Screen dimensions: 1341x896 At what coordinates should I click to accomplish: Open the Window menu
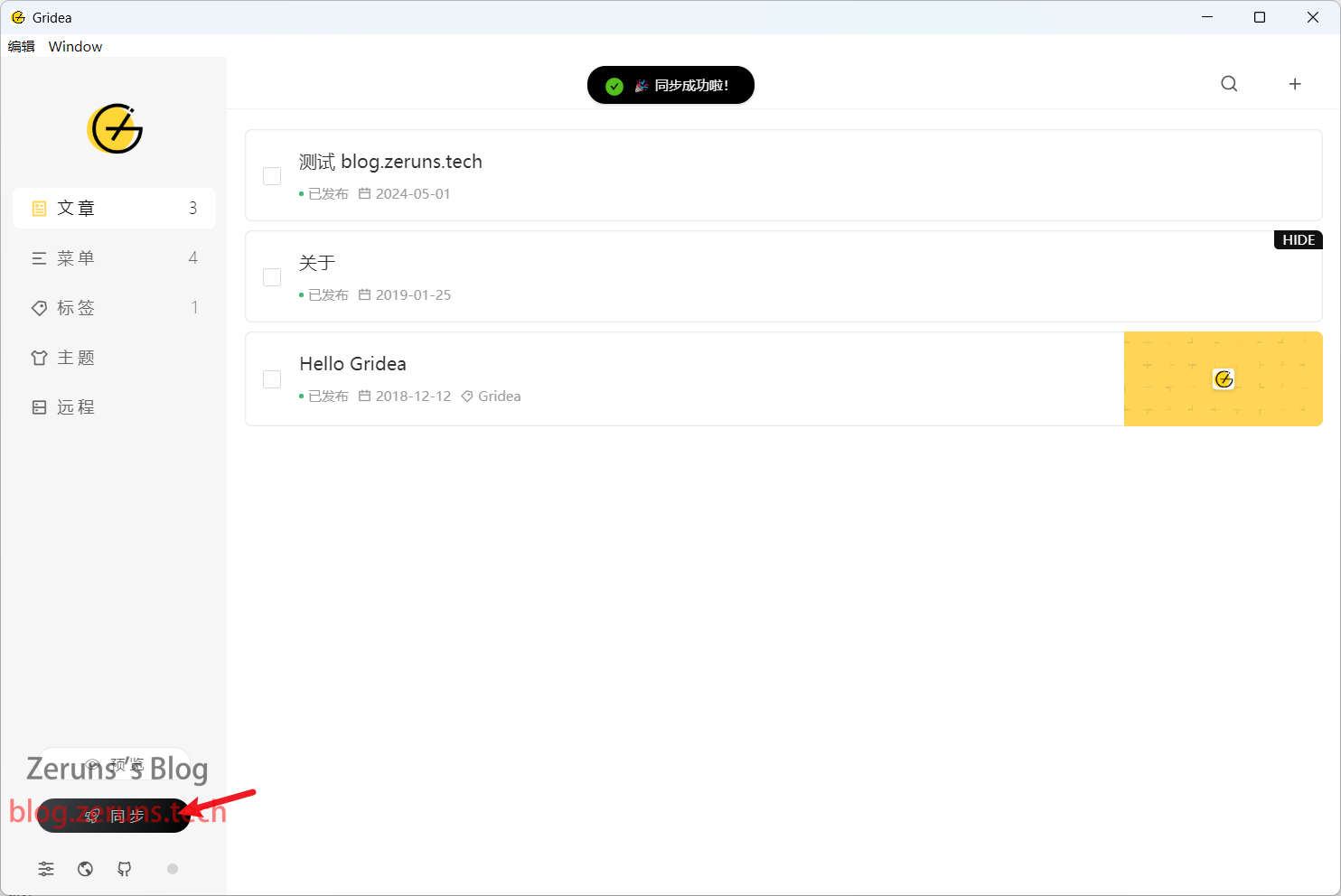pyautogui.click(x=75, y=46)
